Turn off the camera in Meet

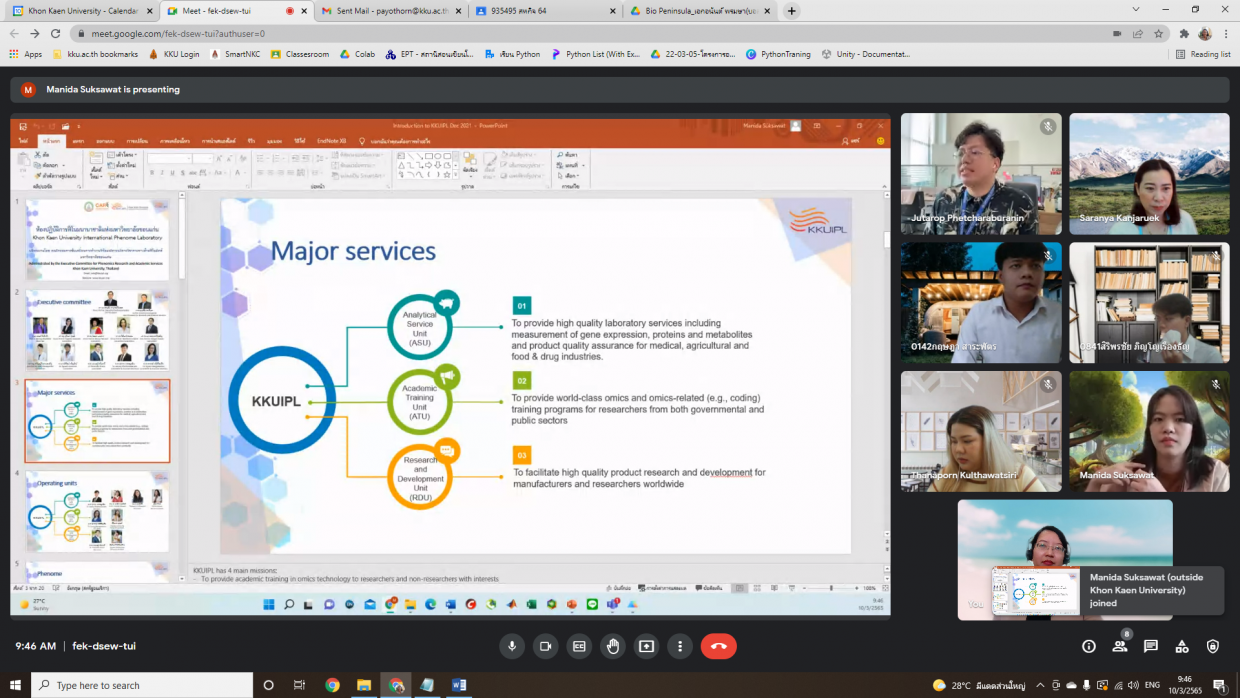point(545,646)
